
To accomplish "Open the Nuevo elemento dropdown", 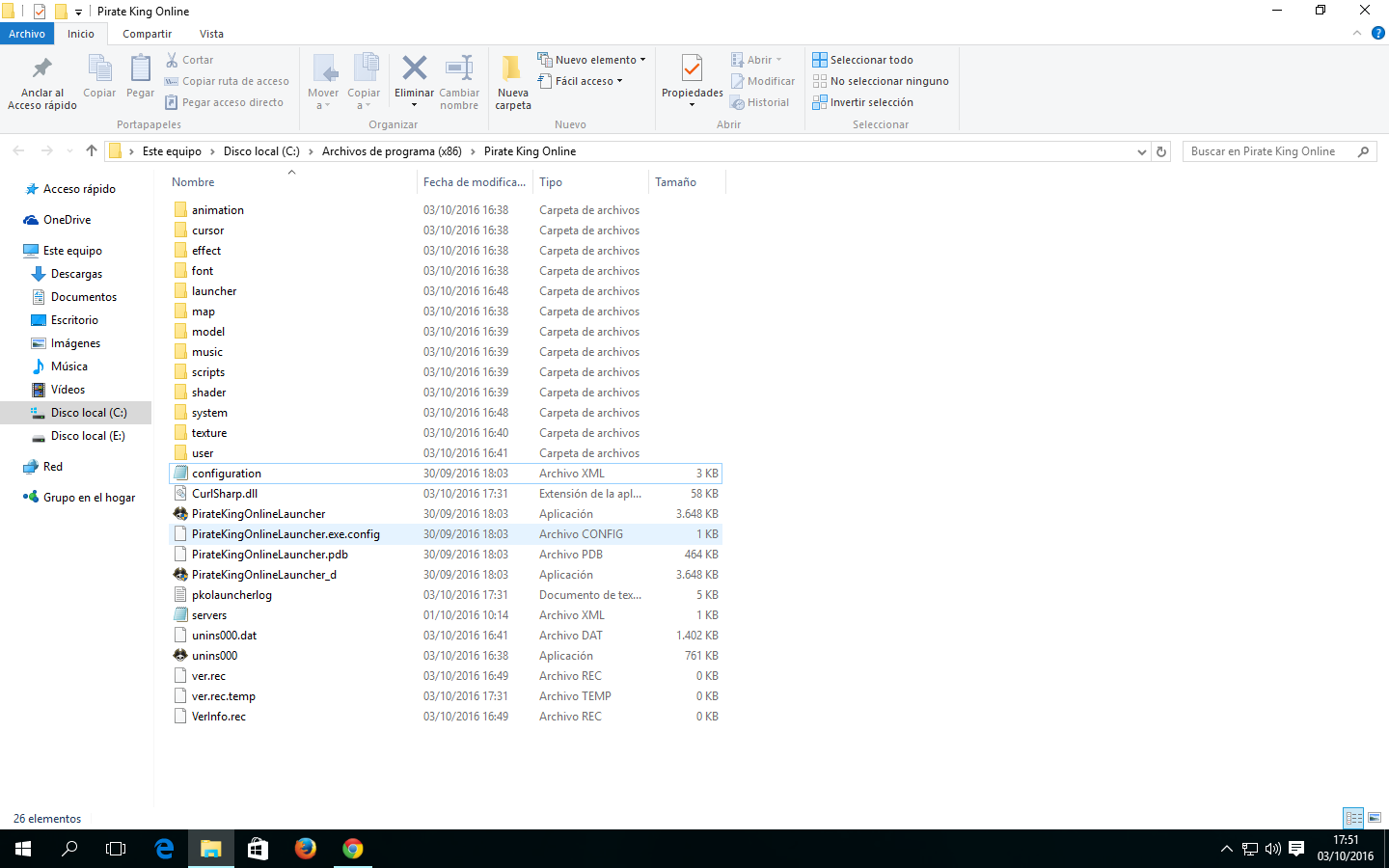I will (x=592, y=60).
